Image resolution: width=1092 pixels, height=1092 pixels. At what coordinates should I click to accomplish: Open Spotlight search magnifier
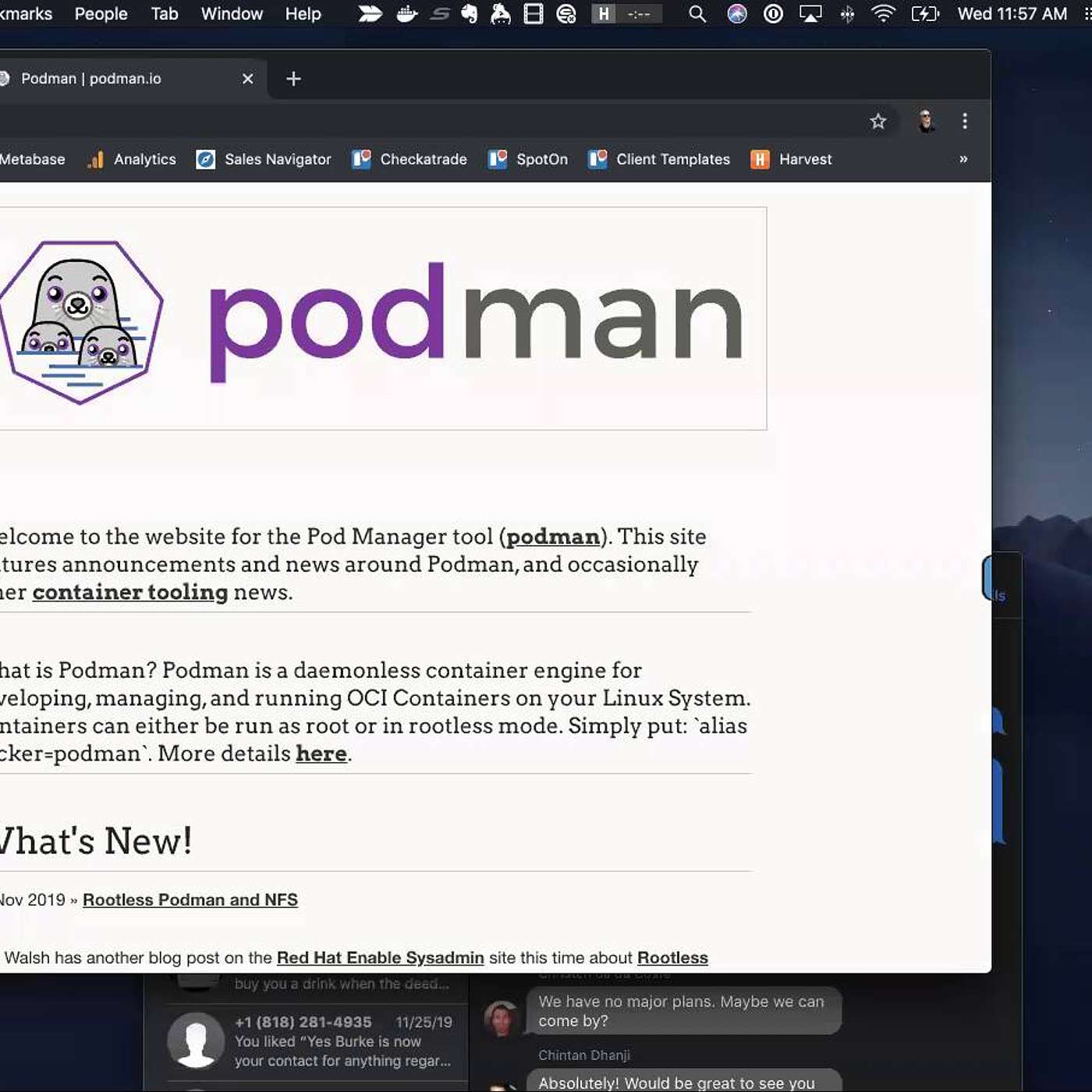[697, 14]
